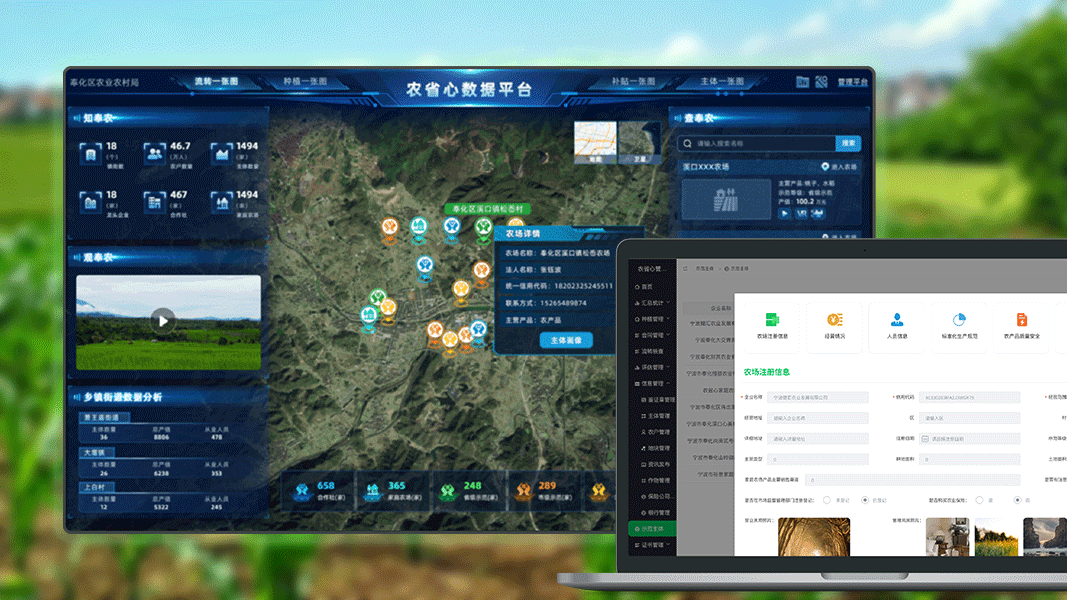Open 地块管理 submenu item on laptop
This screenshot has height=600, width=1067.
tap(657, 448)
